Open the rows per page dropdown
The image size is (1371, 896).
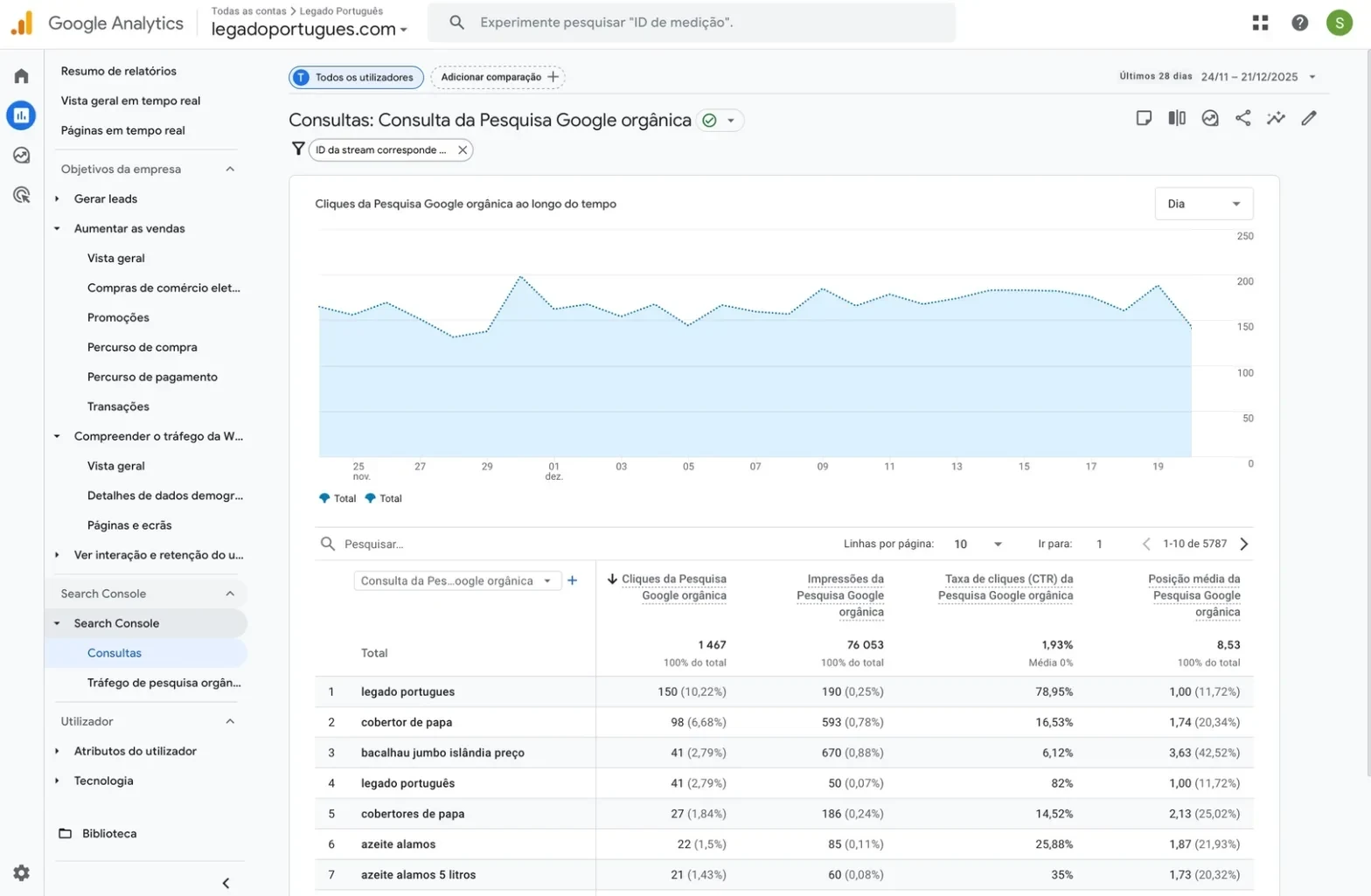tap(978, 544)
